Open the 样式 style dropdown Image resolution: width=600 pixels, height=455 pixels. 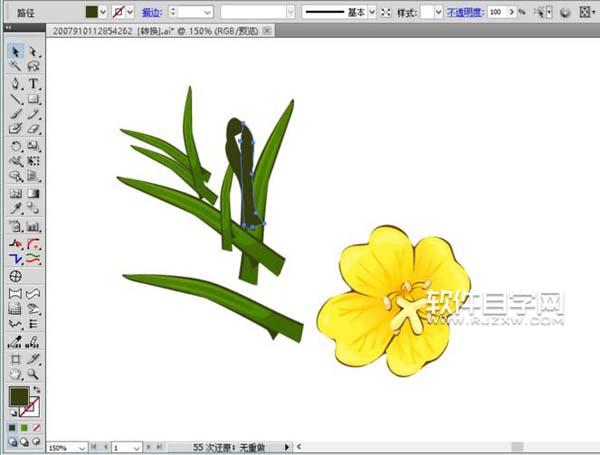coord(439,12)
